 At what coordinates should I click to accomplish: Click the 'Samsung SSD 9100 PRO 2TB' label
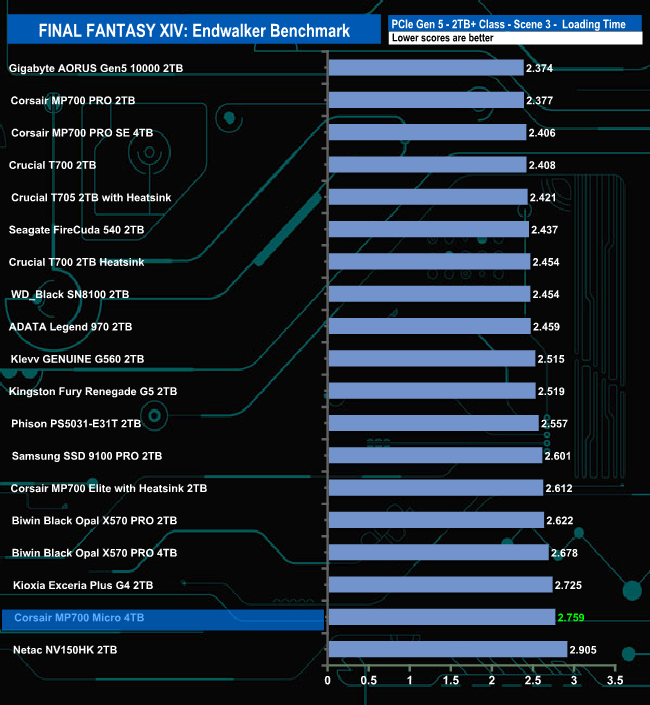pyautogui.click(x=87, y=456)
